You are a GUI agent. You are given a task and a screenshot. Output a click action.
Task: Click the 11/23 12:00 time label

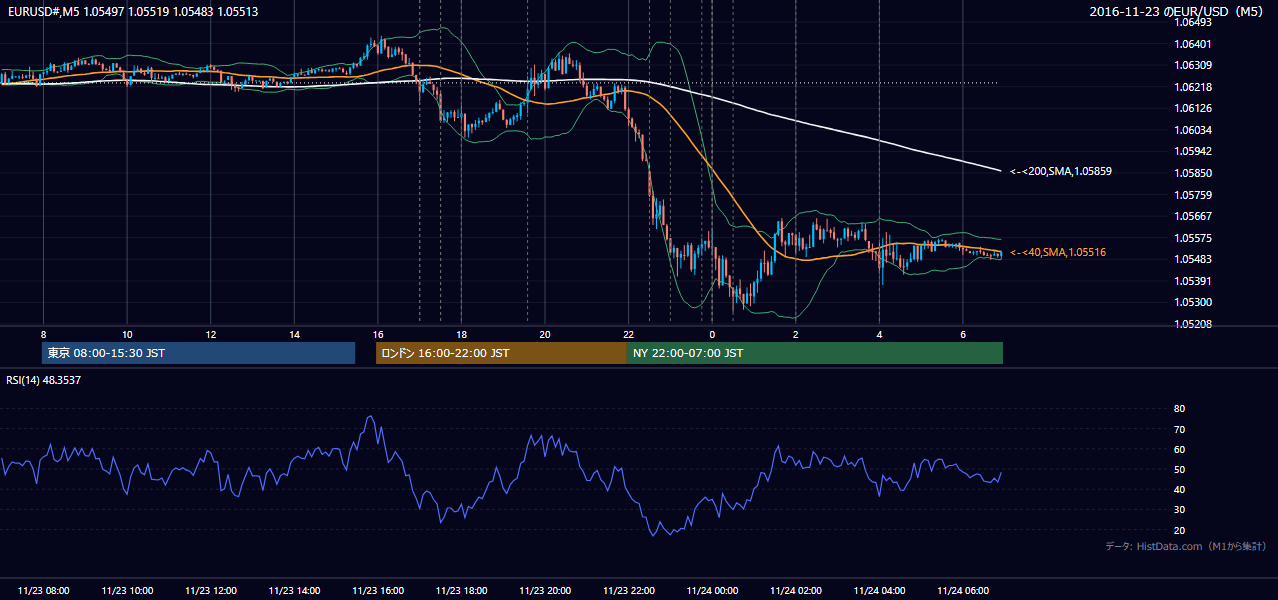point(211,591)
